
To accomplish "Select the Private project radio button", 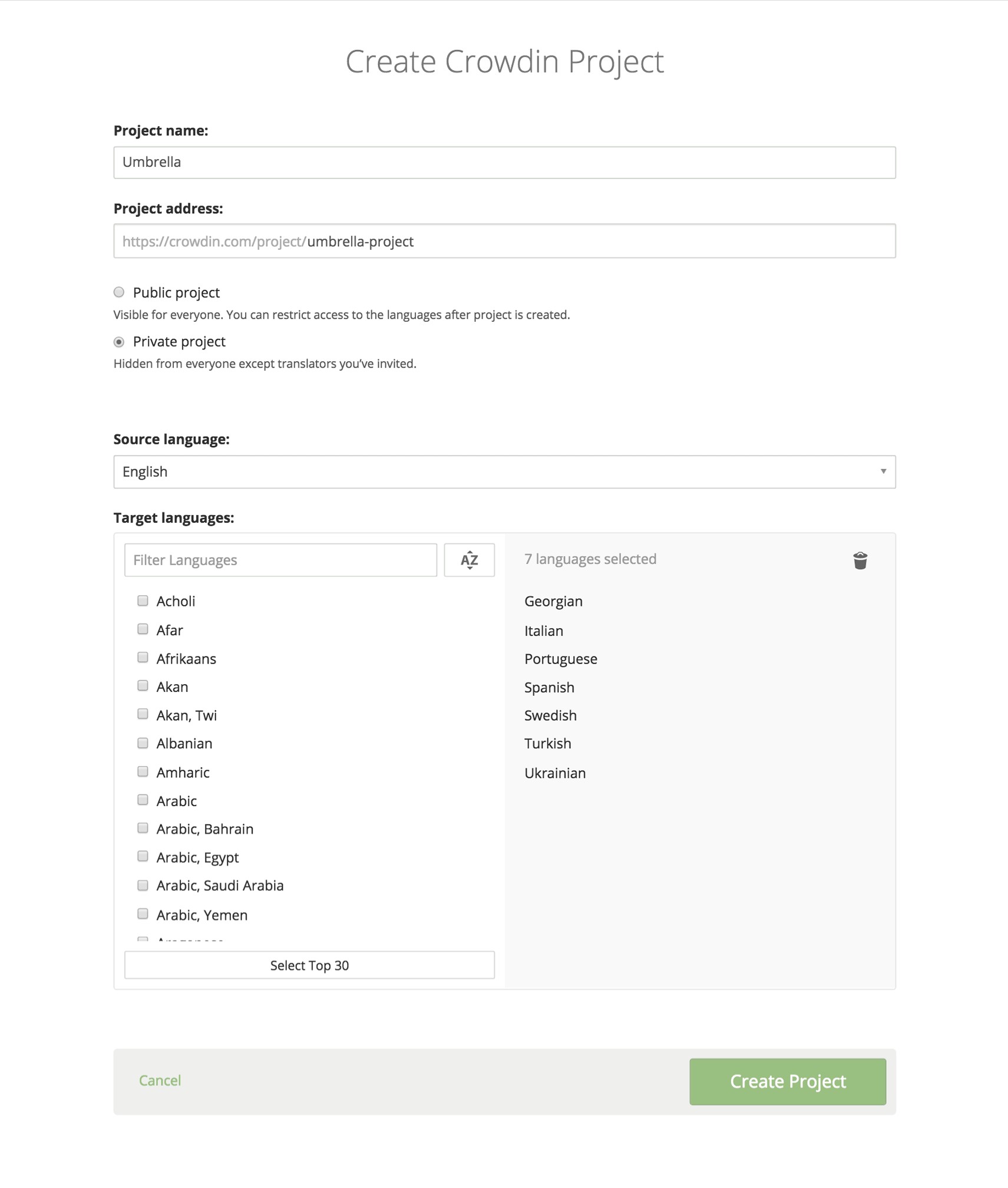I will click(x=119, y=342).
